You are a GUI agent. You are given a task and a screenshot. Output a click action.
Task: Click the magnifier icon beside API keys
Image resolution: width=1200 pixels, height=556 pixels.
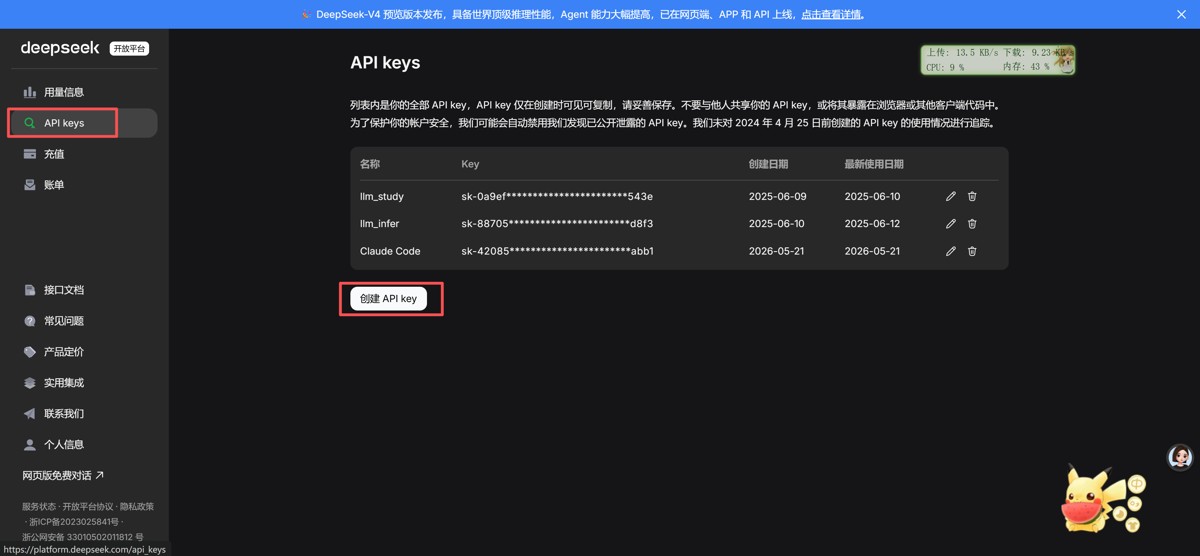pos(30,123)
